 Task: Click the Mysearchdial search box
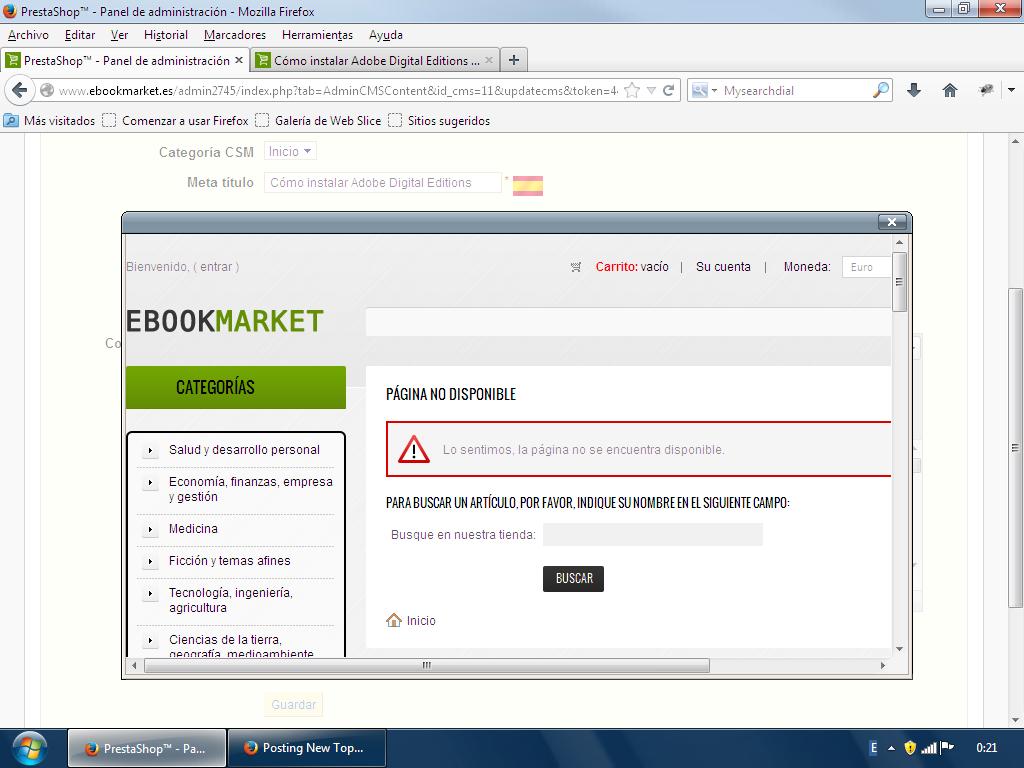[795, 90]
